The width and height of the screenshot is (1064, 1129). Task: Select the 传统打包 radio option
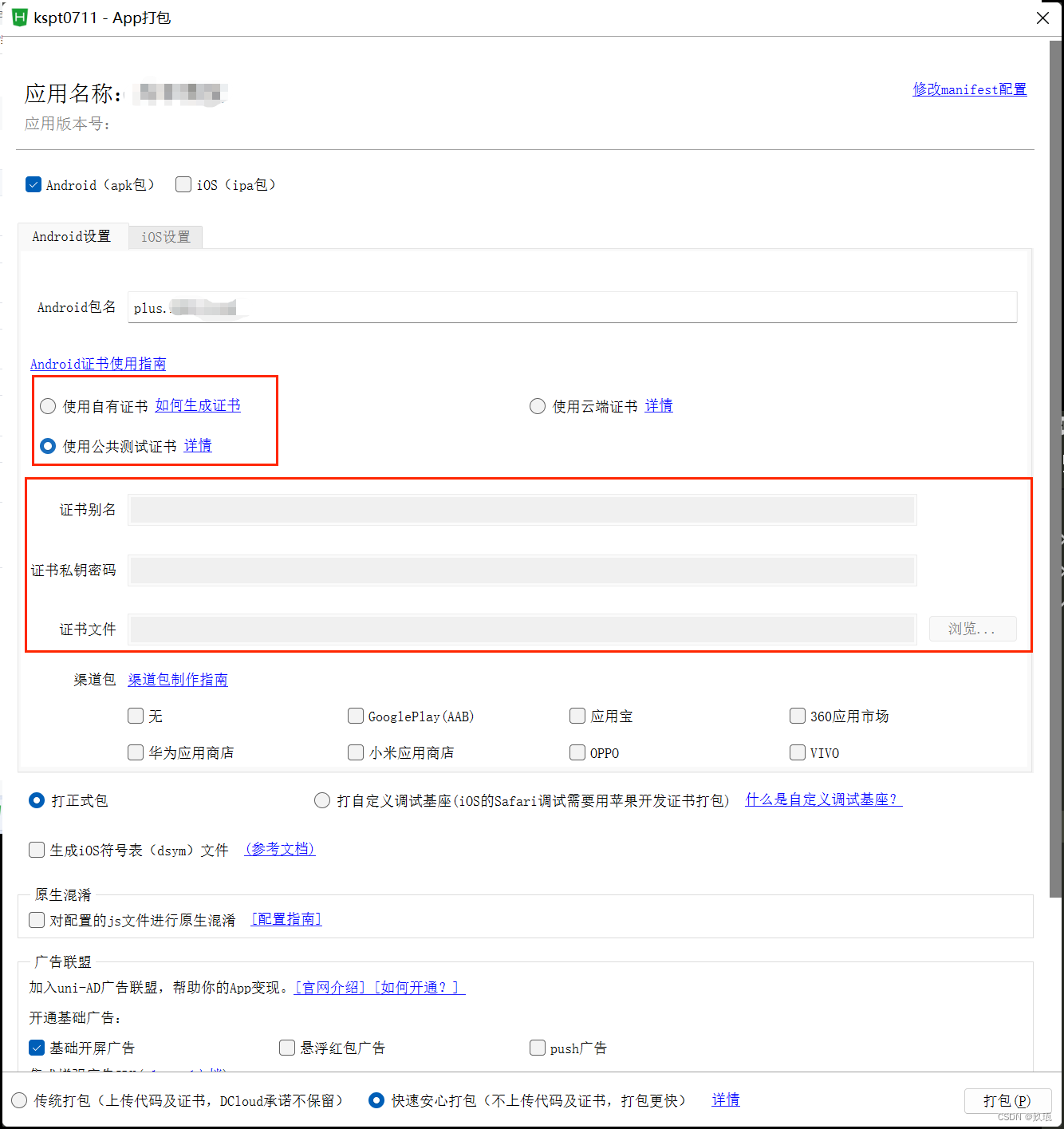pos(19,1100)
